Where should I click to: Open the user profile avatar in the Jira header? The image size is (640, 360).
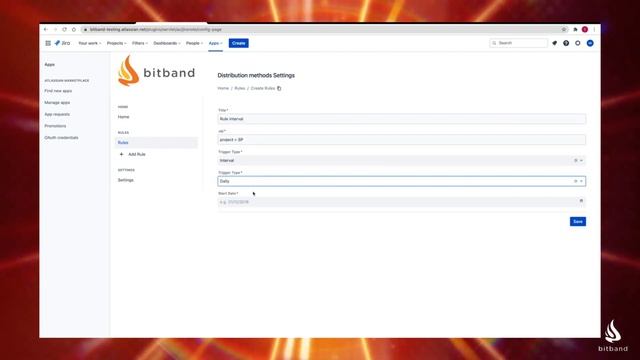pyautogui.click(x=590, y=43)
